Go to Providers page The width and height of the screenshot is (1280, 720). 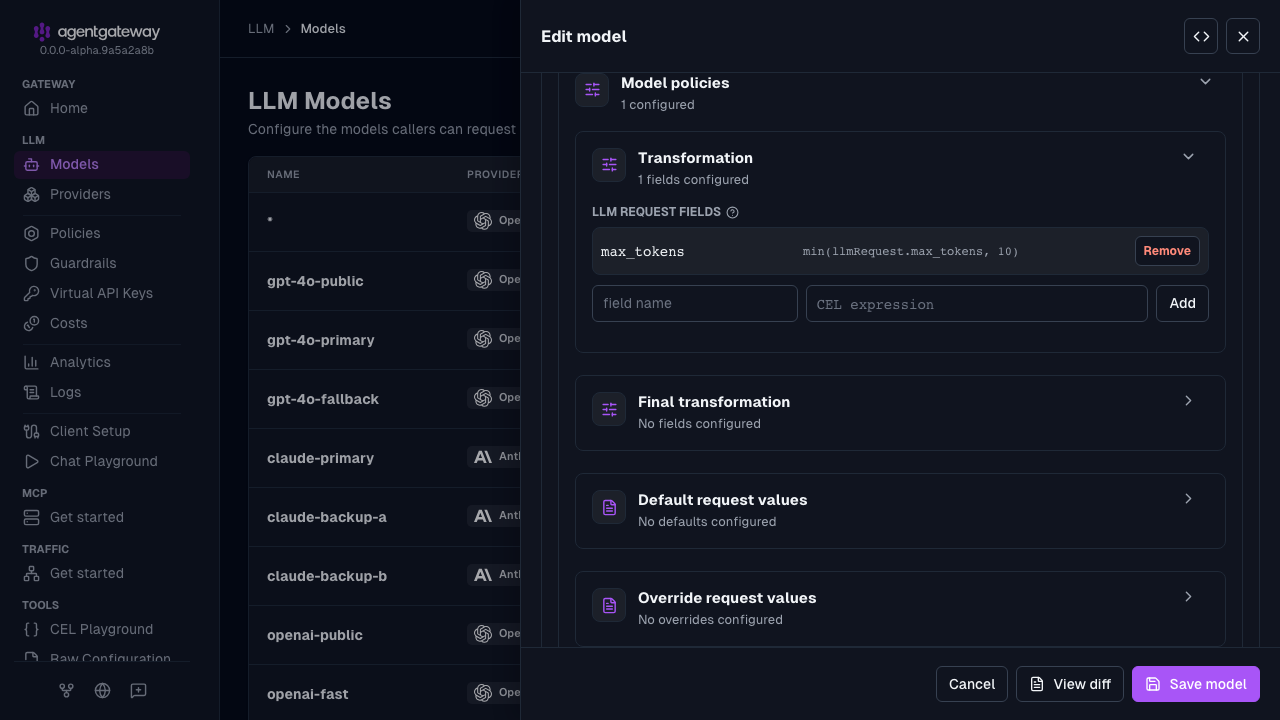102,194
